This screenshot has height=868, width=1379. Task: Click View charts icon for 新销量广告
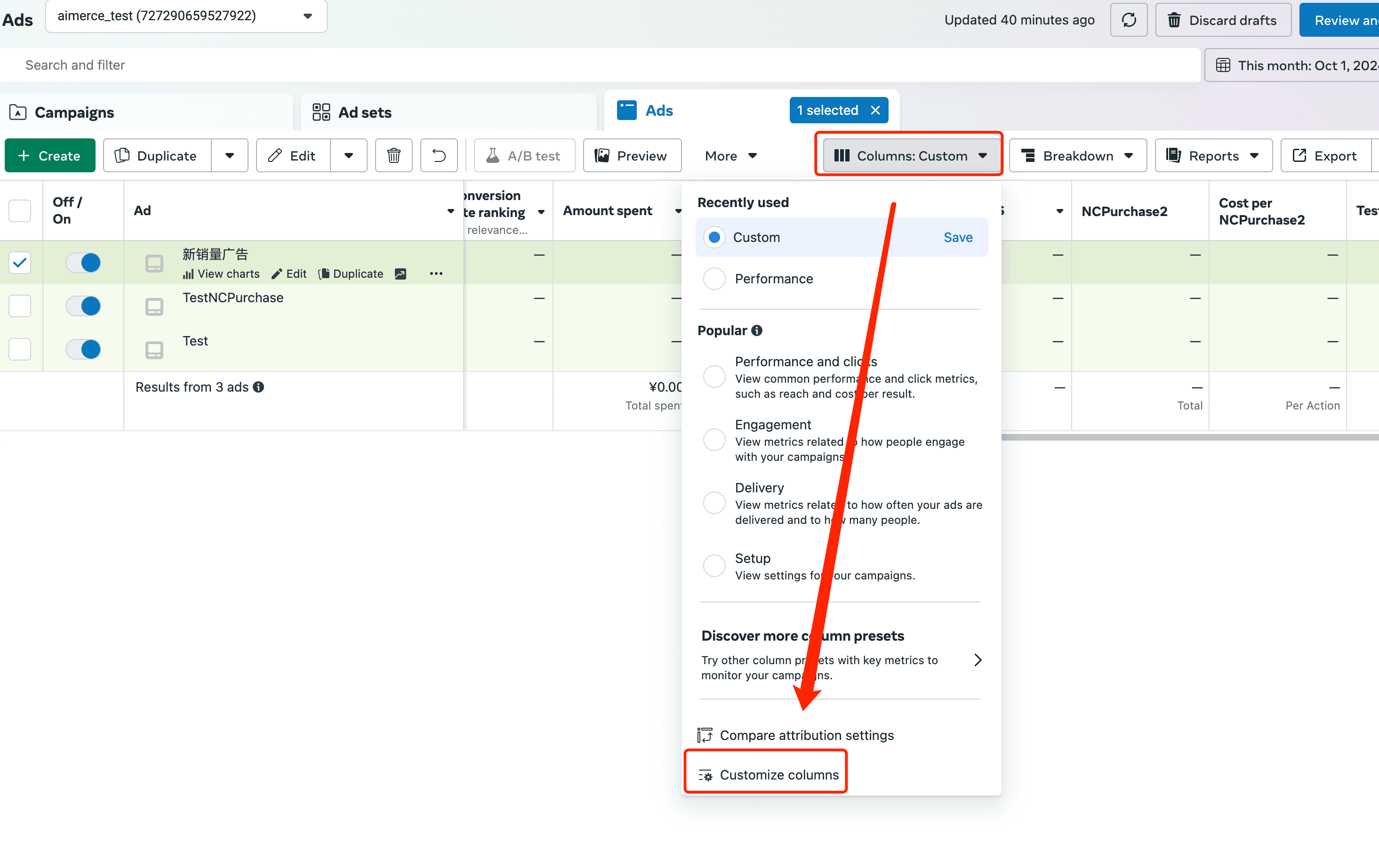pyautogui.click(x=188, y=274)
